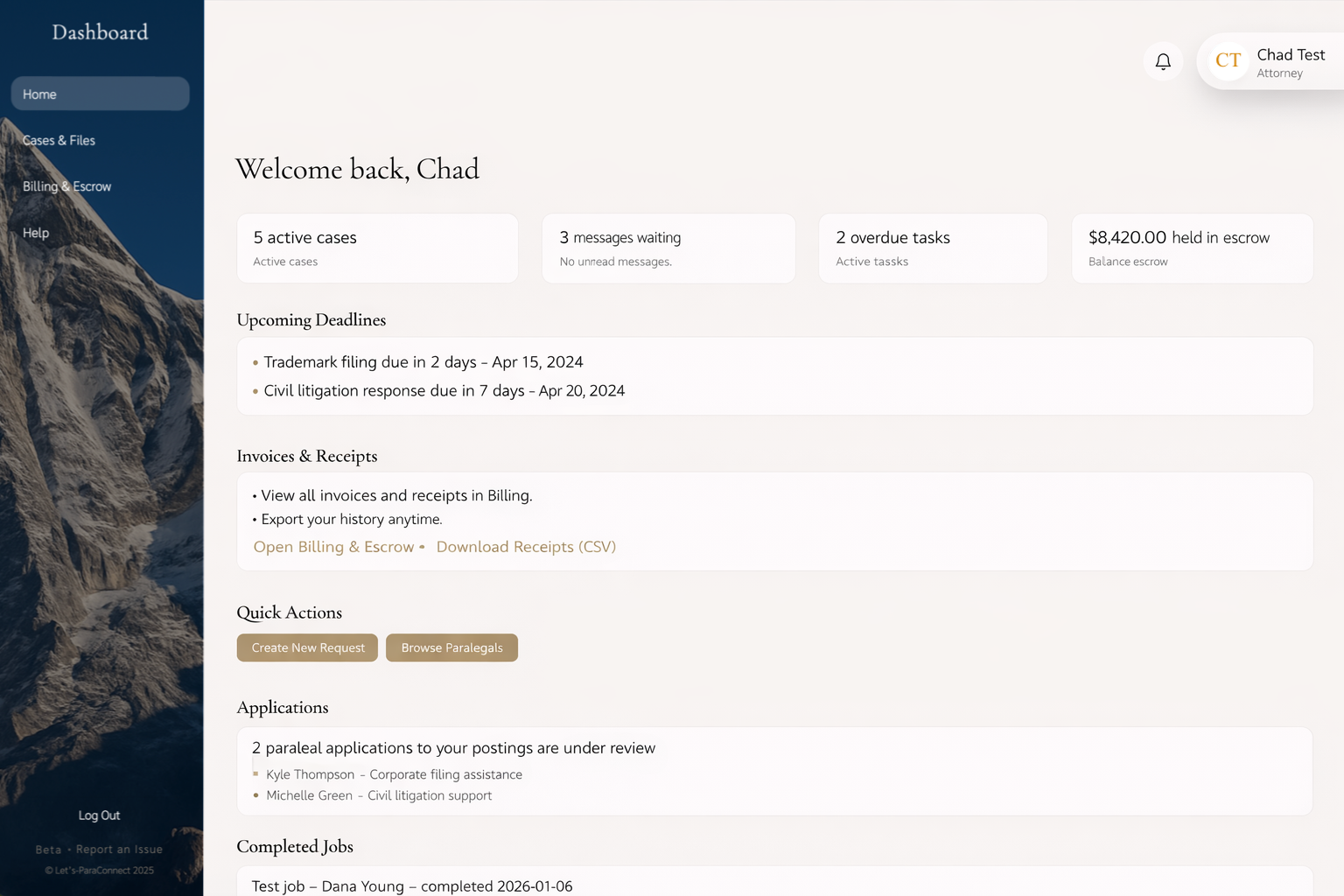Open the 5 active cases card
Image resolution: width=1344 pixels, height=896 pixels.
click(376, 248)
